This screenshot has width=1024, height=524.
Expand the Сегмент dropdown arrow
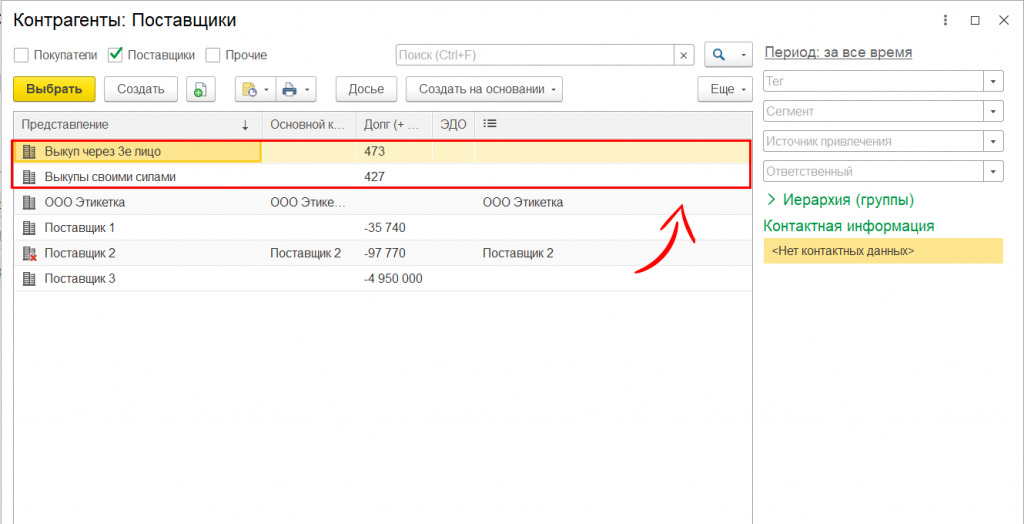tap(993, 111)
